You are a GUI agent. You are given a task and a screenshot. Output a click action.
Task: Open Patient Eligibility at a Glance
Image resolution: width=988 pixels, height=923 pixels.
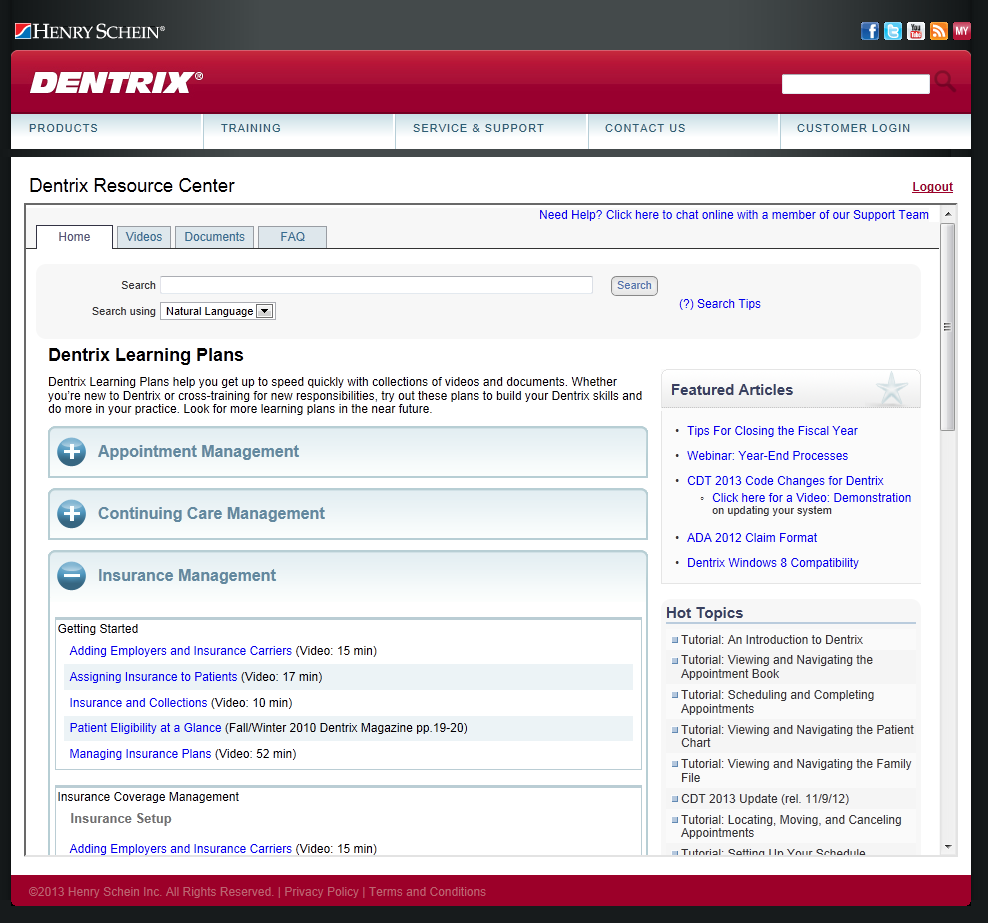146,728
